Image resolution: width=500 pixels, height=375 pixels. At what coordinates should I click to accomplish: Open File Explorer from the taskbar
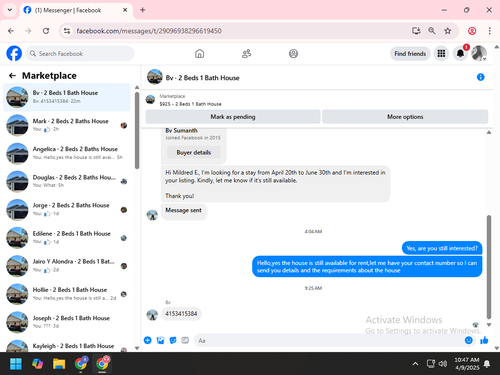pos(59,364)
